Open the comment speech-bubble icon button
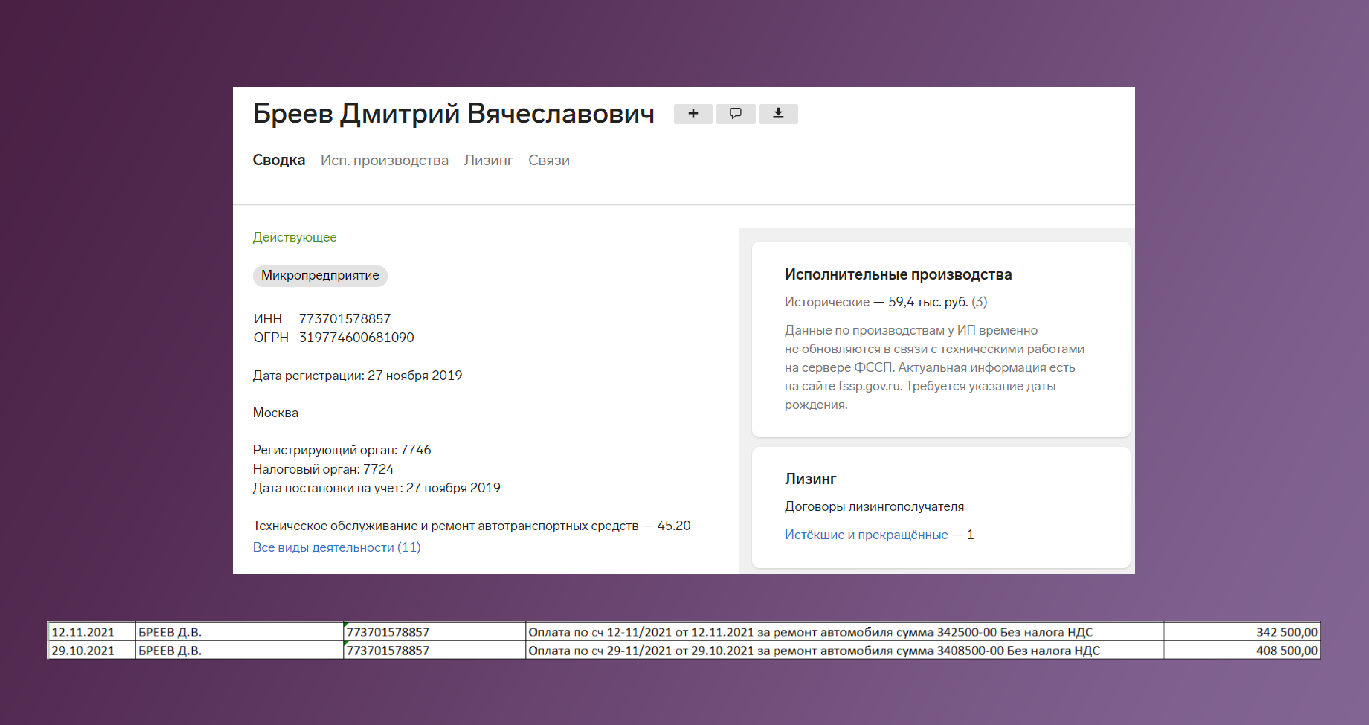The image size is (1369, 725). [x=736, y=114]
